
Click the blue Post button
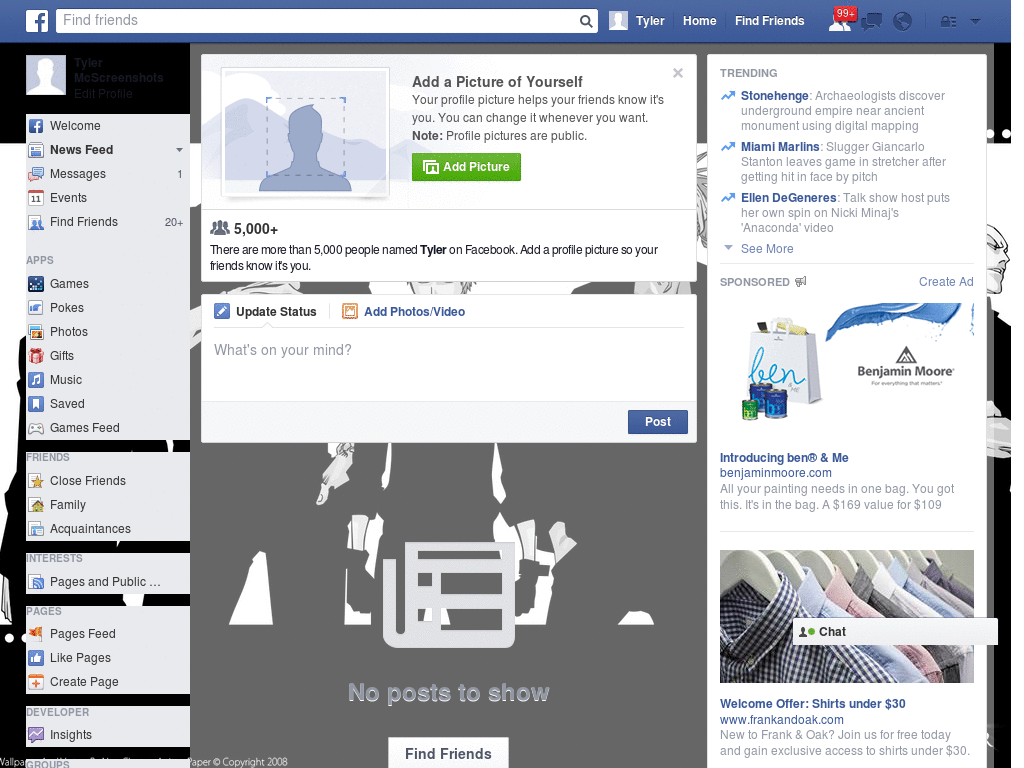(x=658, y=422)
